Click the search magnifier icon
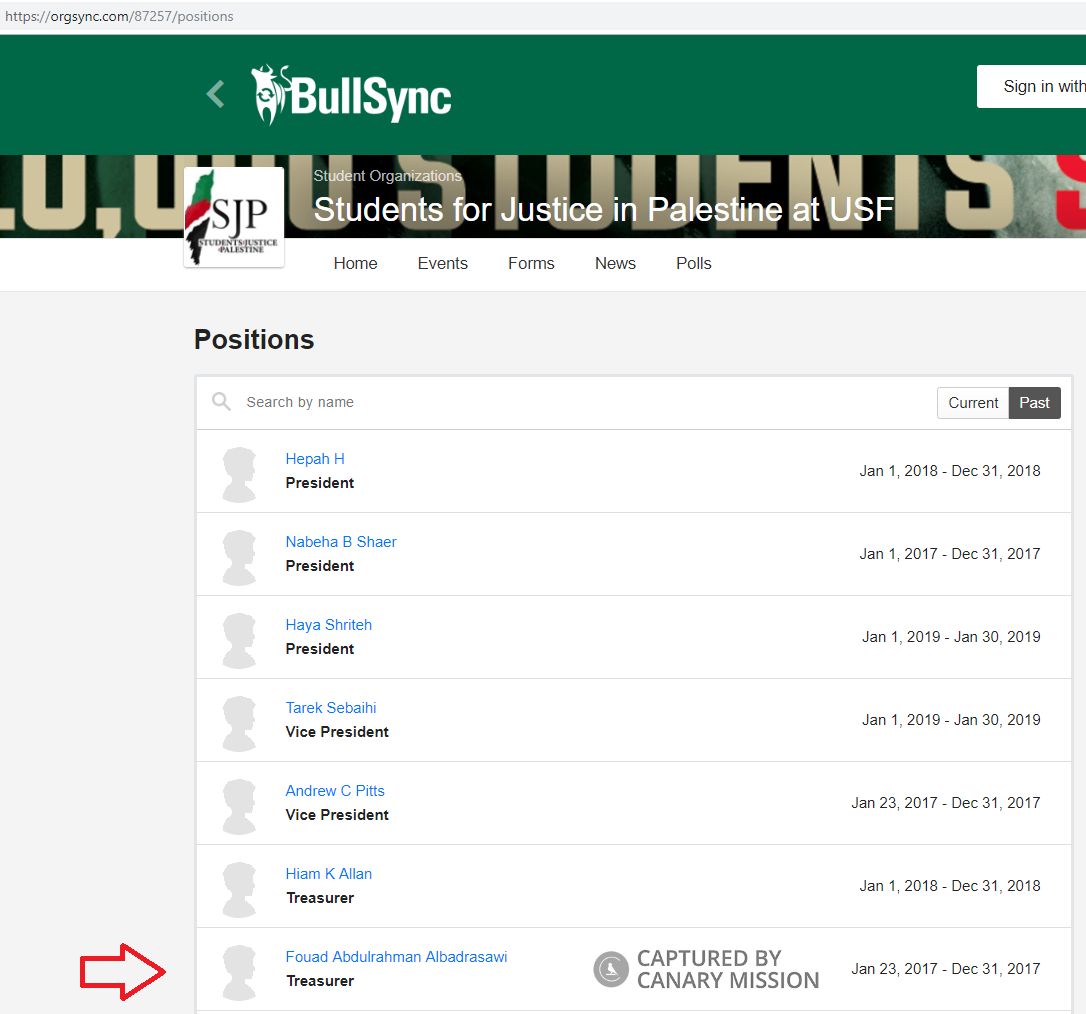Image resolution: width=1086 pixels, height=1014 pixels. pyautogui.click(x=221, y=402)
